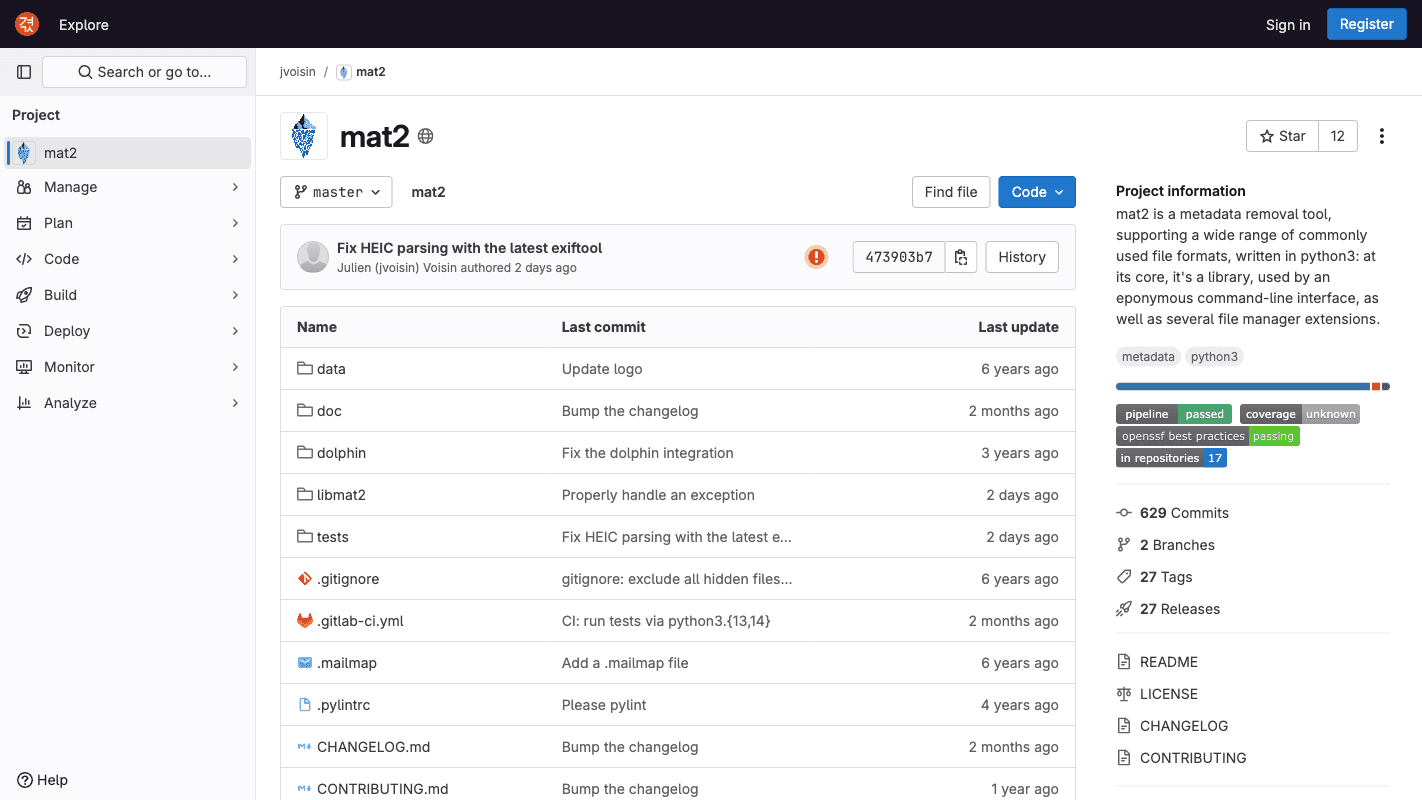Screen dimensions: 1422x800
Task: Click the Sign in link
Action: tap(1288, 25)
